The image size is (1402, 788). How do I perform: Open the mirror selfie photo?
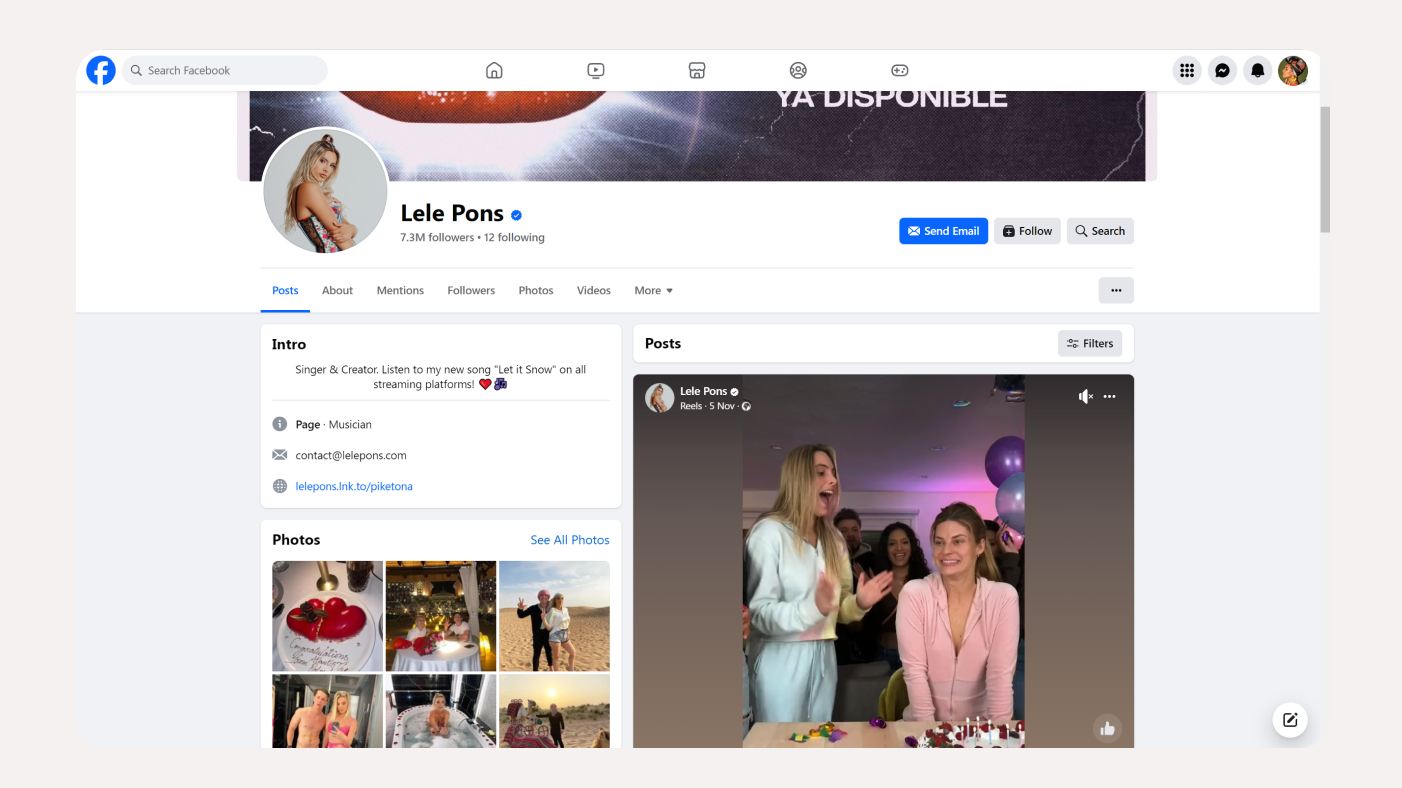click(x=328, y=711)
